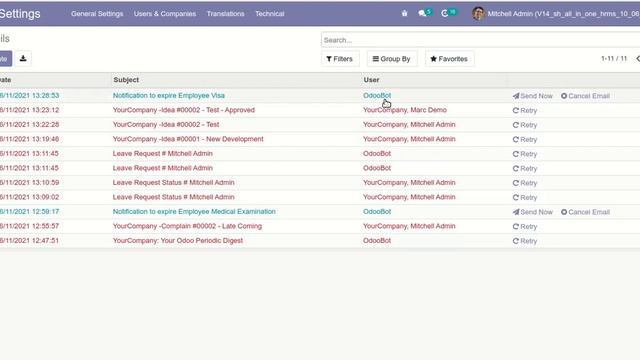Focus the Search input field
This screenshot has width=640, height=360.
tap(480, 40)
